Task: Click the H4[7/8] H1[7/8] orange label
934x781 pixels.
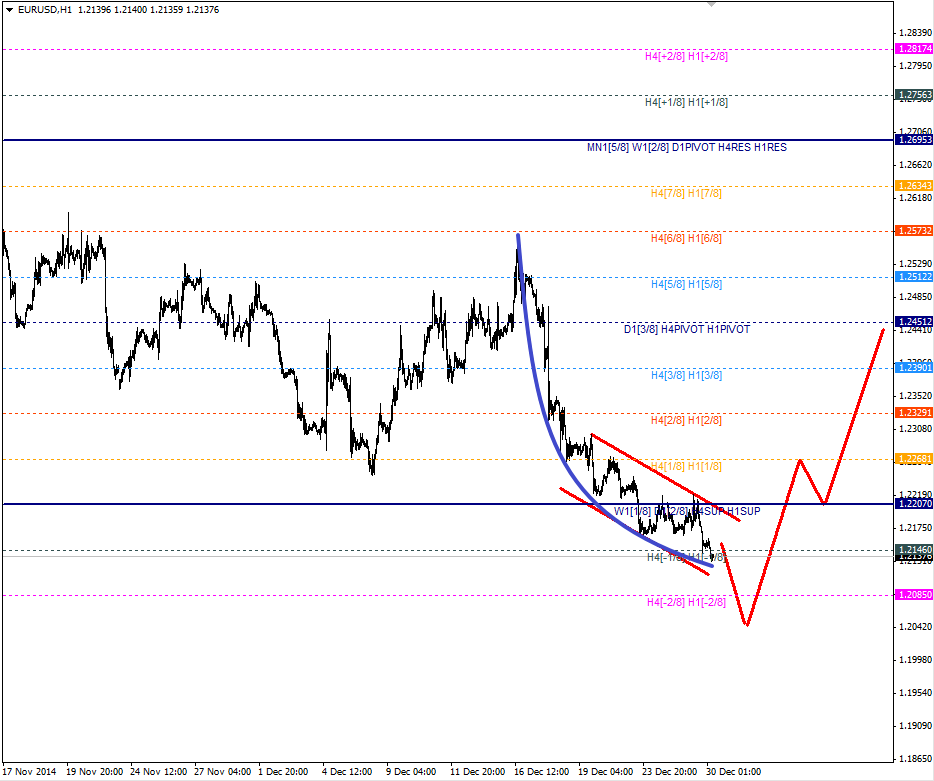Action: point(686,193)
